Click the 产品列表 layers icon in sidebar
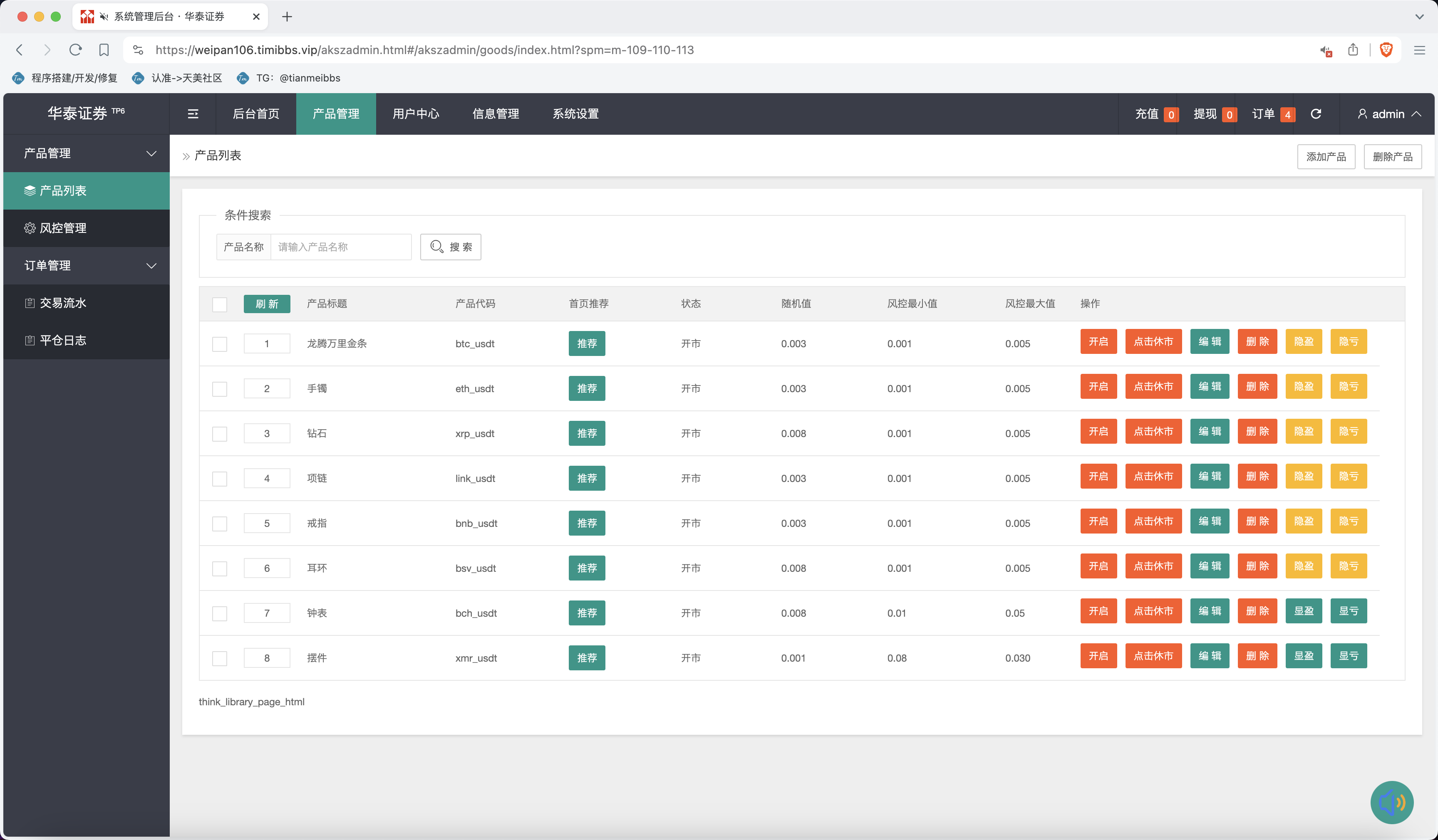 click(30, 190)
